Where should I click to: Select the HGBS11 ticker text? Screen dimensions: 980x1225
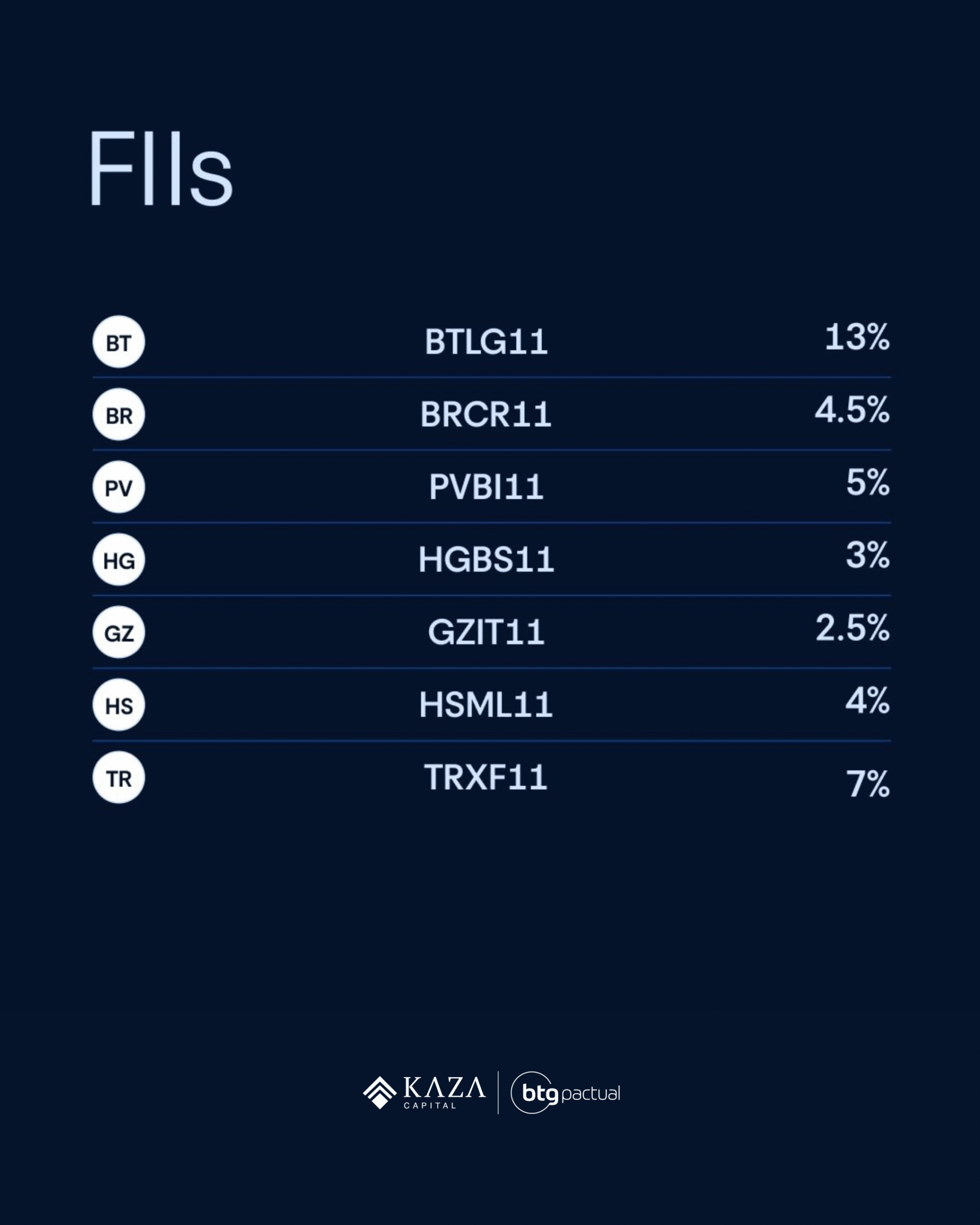coord(486,560)
